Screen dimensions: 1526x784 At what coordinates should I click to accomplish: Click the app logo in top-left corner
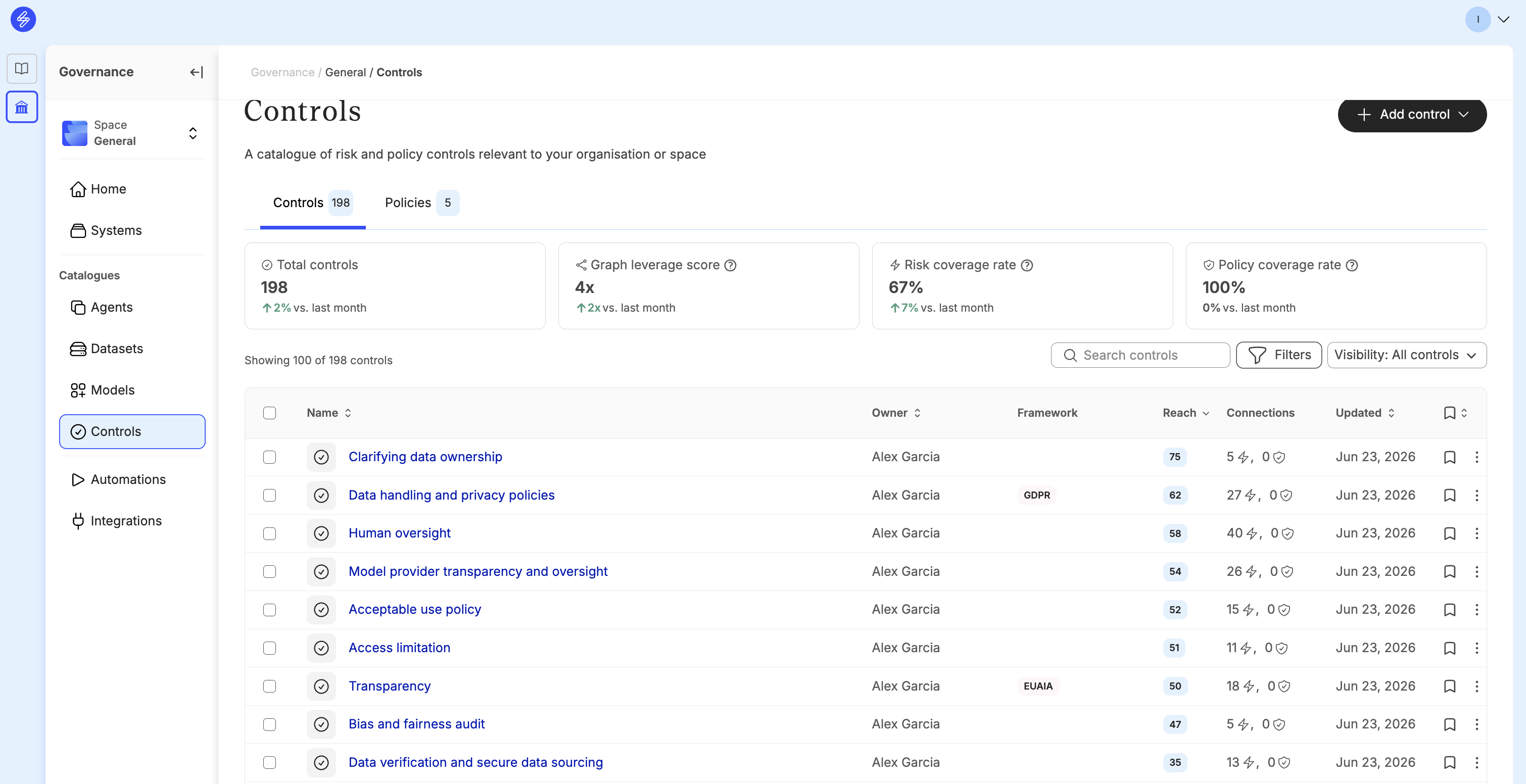23,19
